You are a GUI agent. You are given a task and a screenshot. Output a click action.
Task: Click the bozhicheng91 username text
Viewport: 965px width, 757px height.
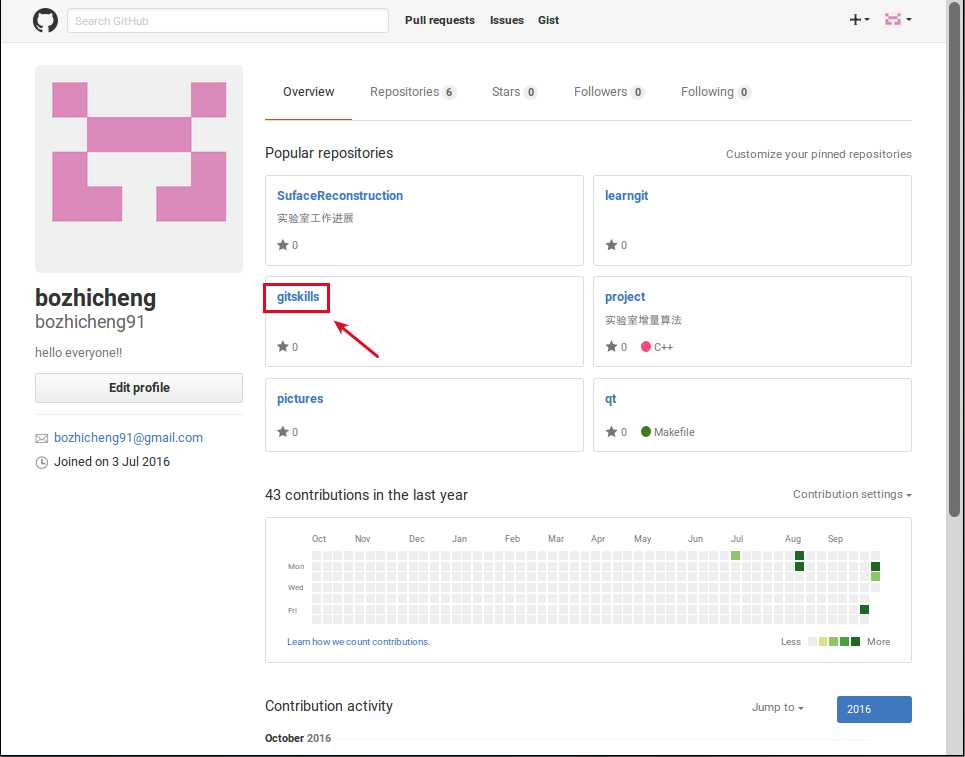(x=90, y=321)
